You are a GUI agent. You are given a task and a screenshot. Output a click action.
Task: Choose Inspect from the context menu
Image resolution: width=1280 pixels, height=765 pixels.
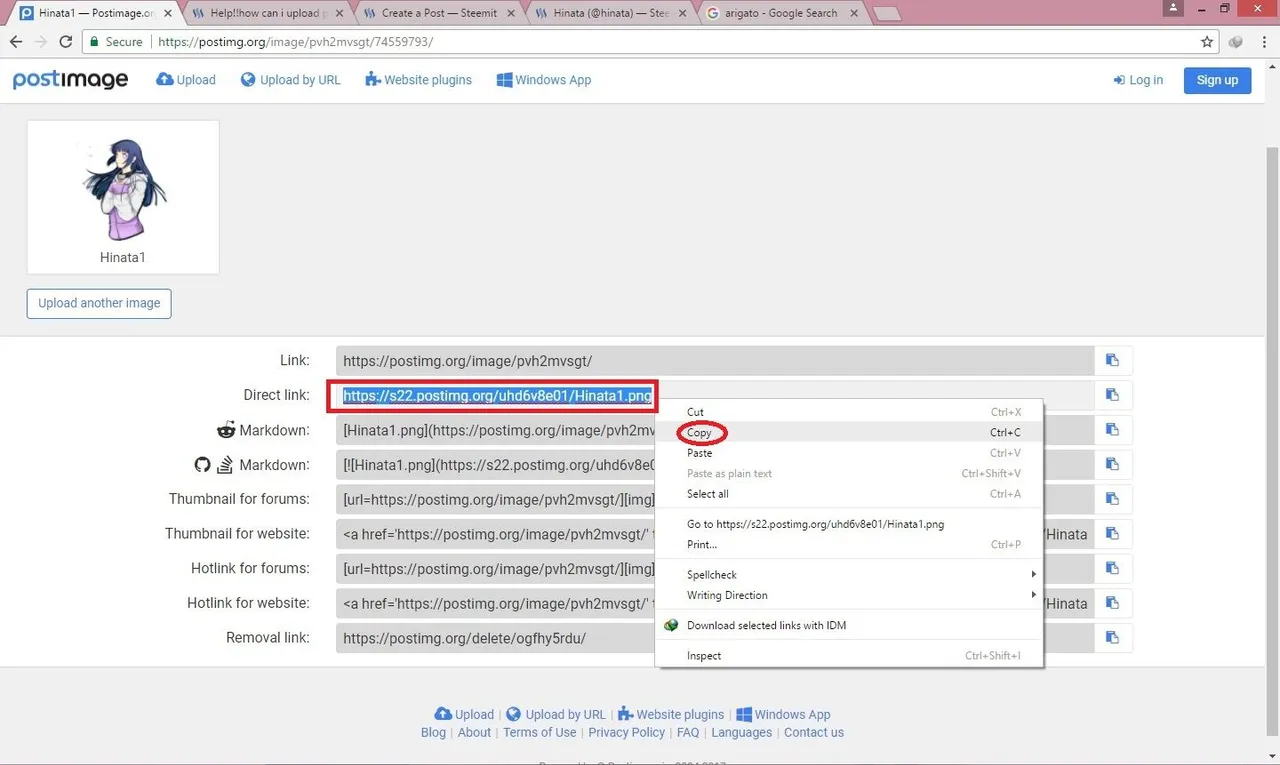click(849, 656)
